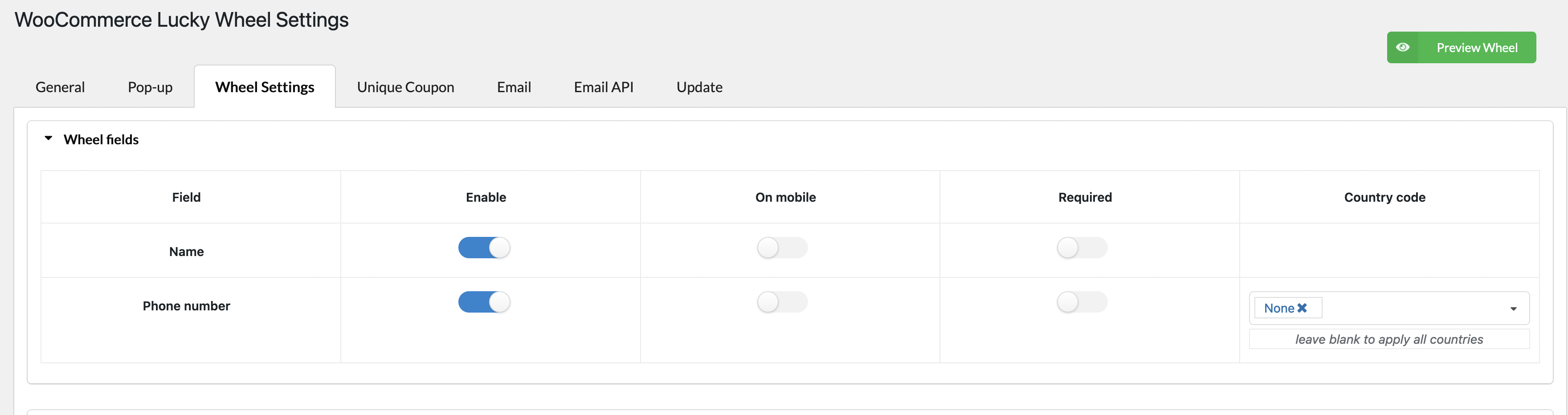Make the Phone number field Required

coord(1082,302)
